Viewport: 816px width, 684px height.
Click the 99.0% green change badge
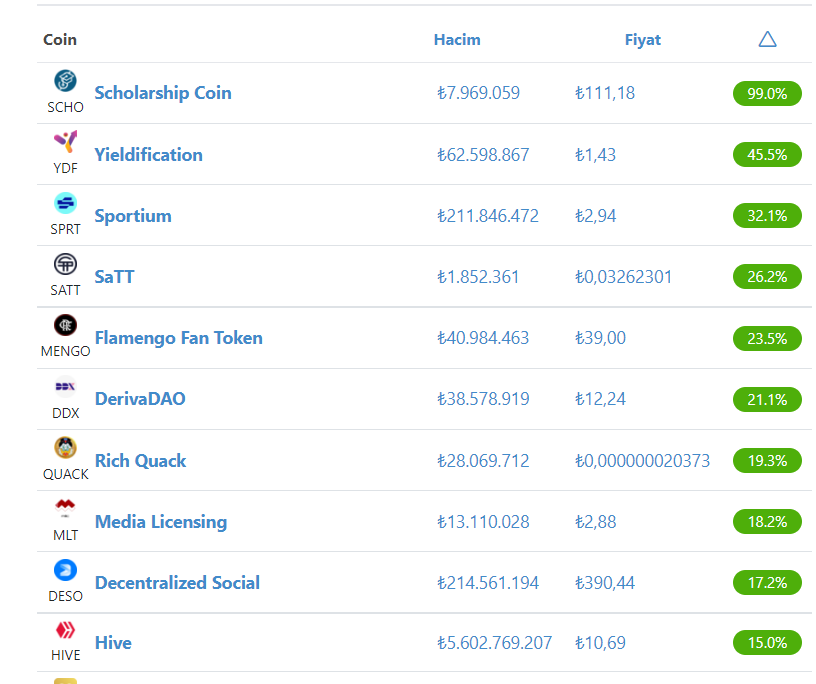coord(767,94)
